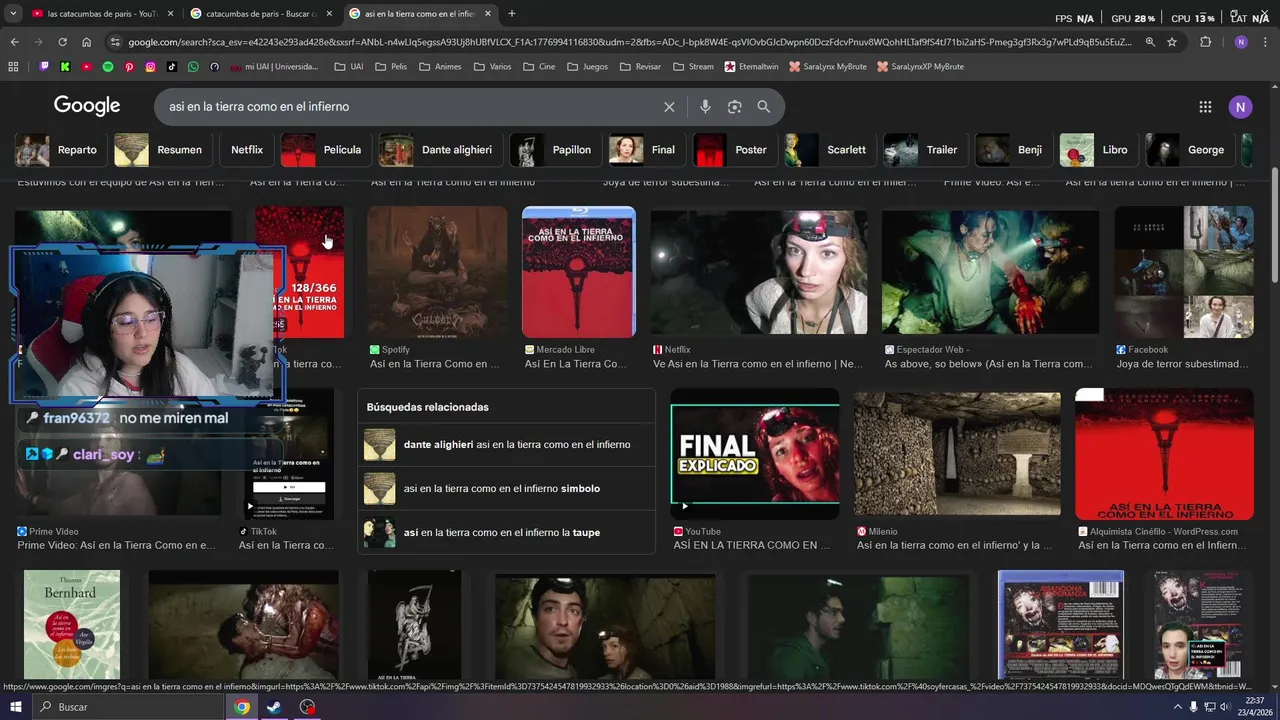The image size is (1280, 720).
Task: Focus the Google search input field
Action: (x=410, y=107)
